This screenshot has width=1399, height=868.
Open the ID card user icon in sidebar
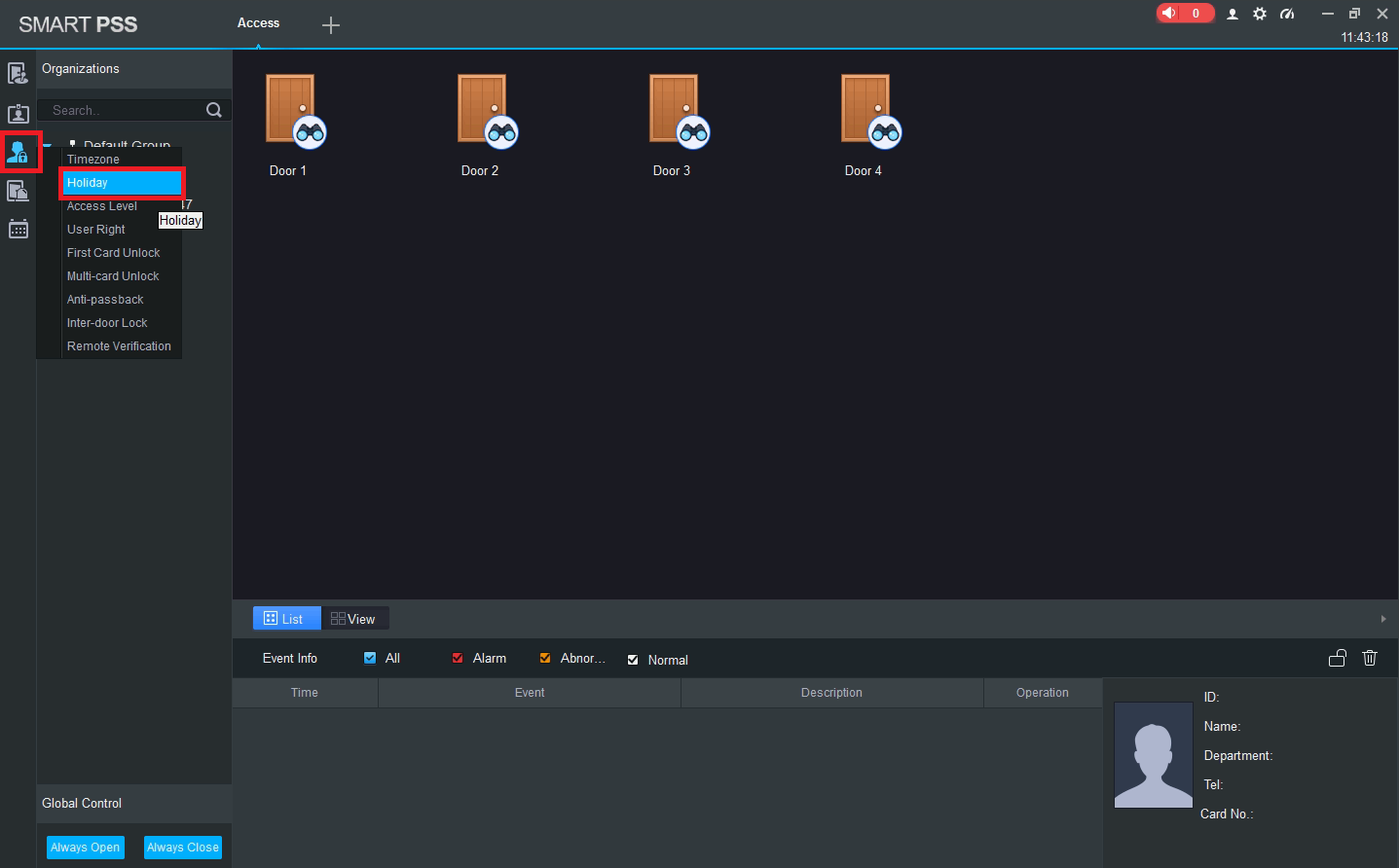[18, 113]
